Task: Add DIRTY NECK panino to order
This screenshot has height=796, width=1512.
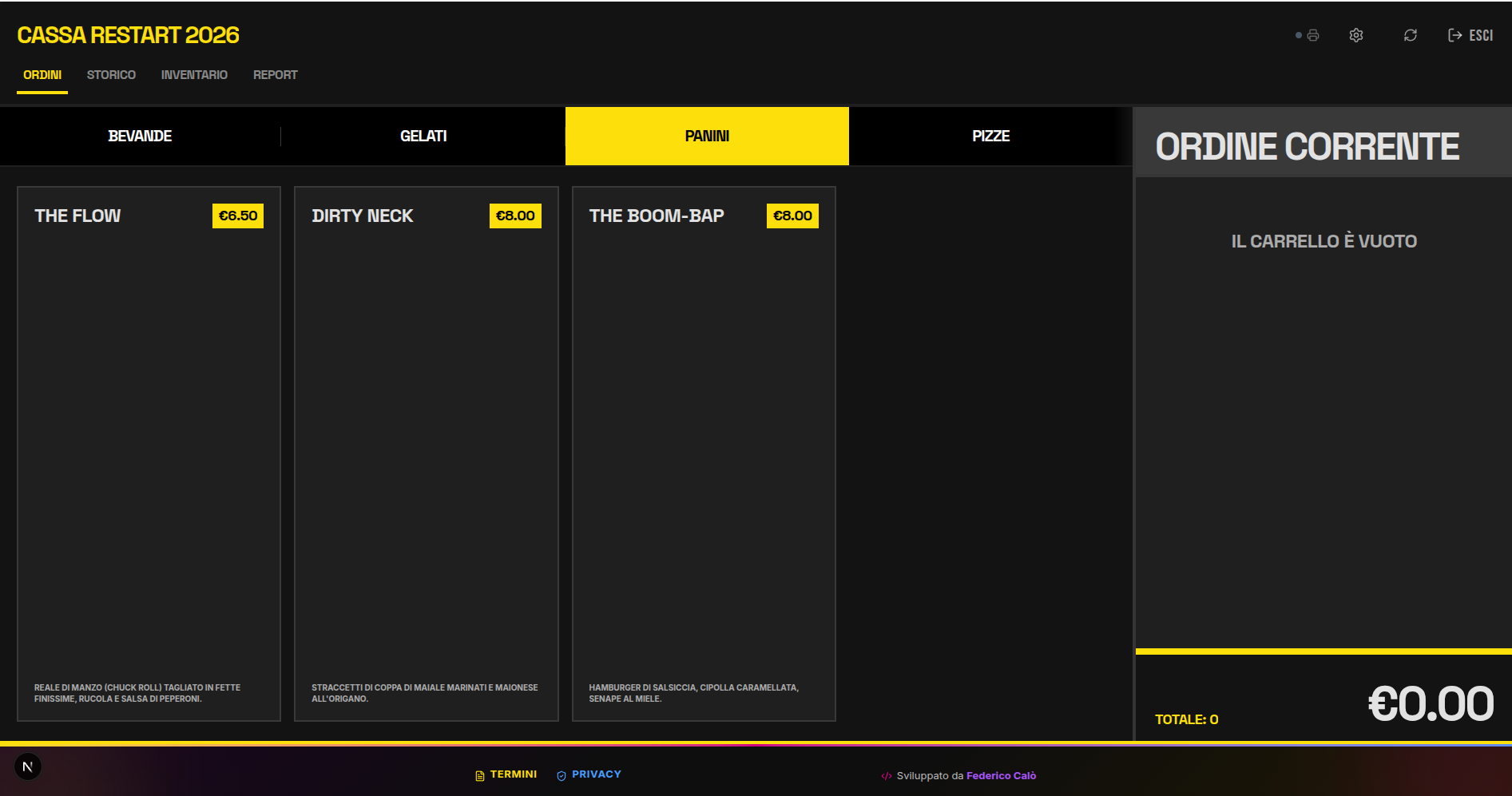Action: click(427, 453)
